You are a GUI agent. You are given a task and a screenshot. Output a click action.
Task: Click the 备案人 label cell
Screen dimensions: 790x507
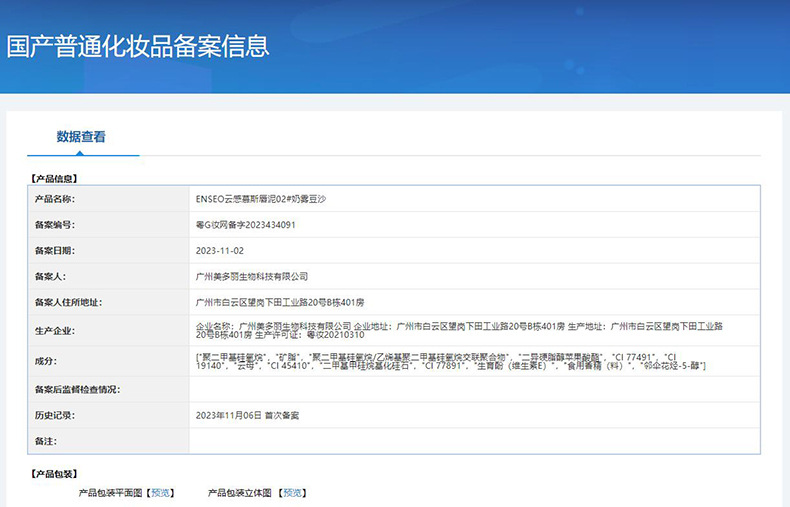[x=109, y=276]
